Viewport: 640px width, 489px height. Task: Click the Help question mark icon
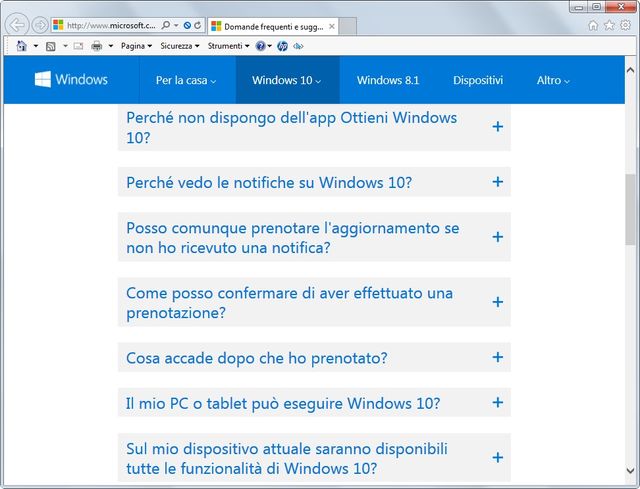260,46
